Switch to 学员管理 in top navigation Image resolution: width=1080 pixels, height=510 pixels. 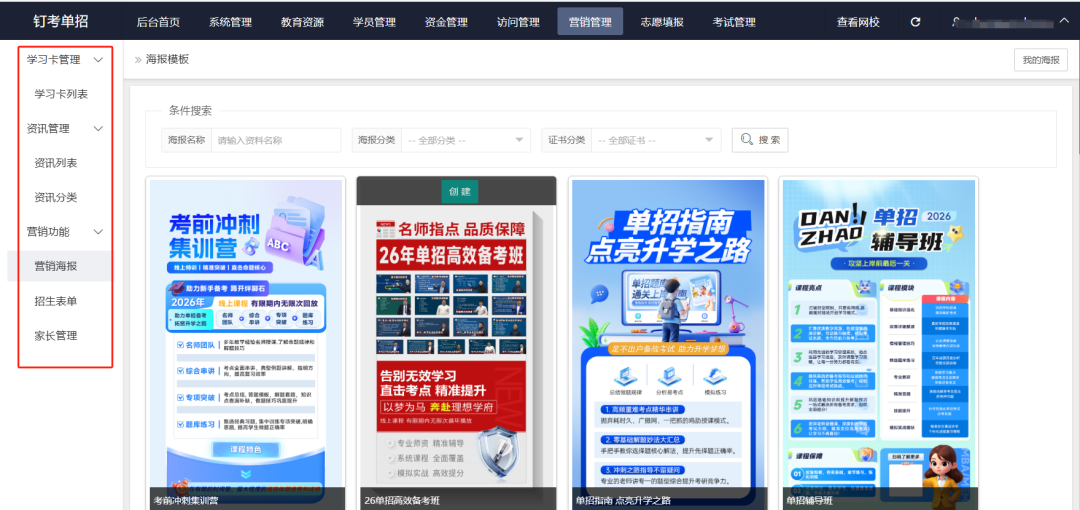point(374,22)
